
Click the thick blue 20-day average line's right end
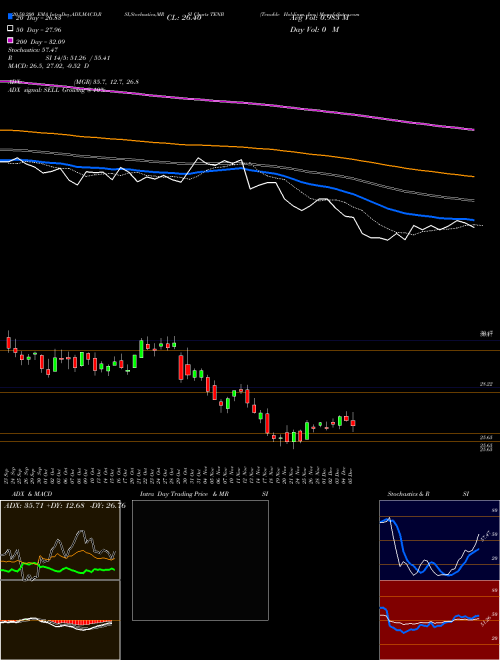click(472, 220)
